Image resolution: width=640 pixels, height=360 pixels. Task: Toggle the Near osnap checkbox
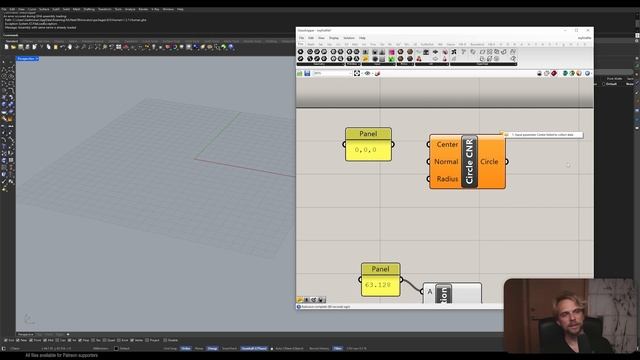pos(18,340)
